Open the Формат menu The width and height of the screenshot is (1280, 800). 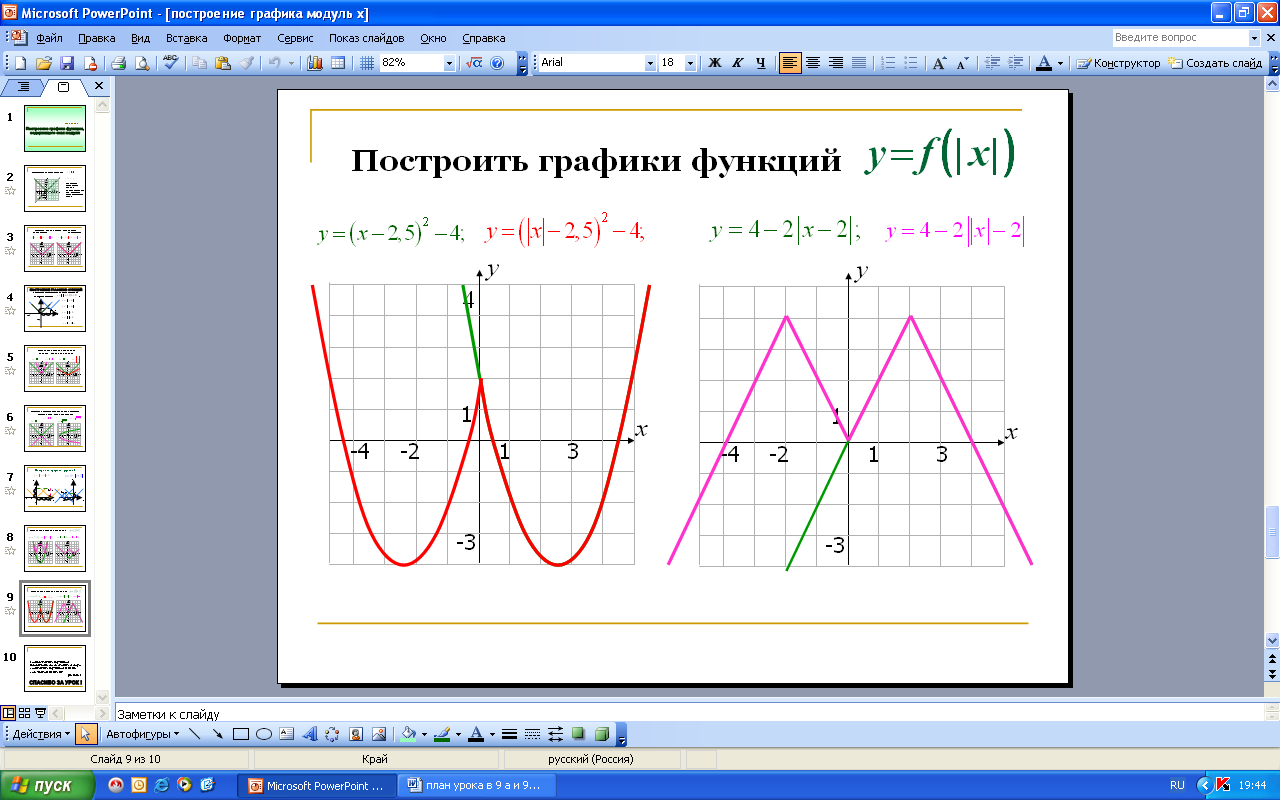[x=242, y=38]
